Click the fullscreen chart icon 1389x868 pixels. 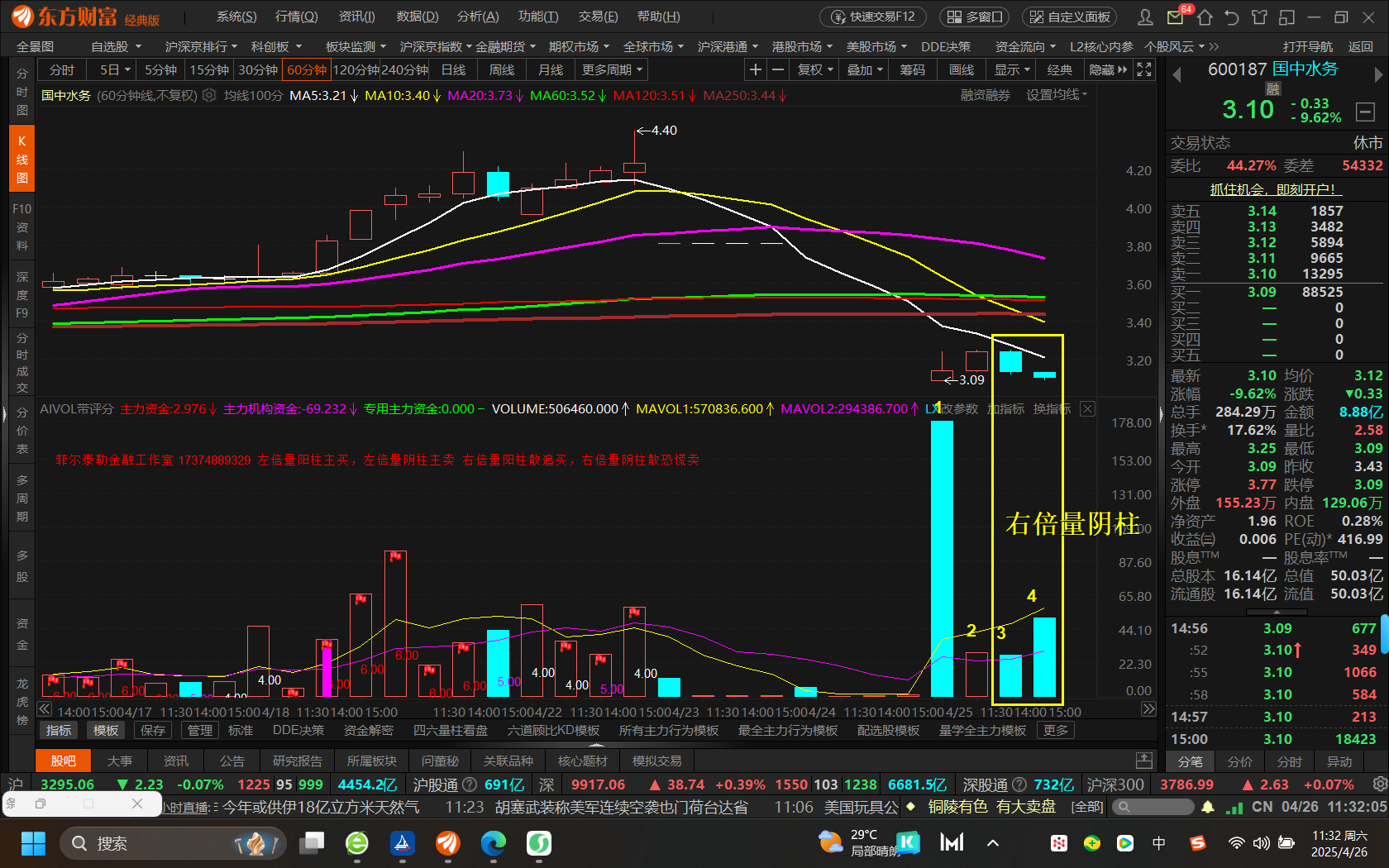coord(1144,70)
